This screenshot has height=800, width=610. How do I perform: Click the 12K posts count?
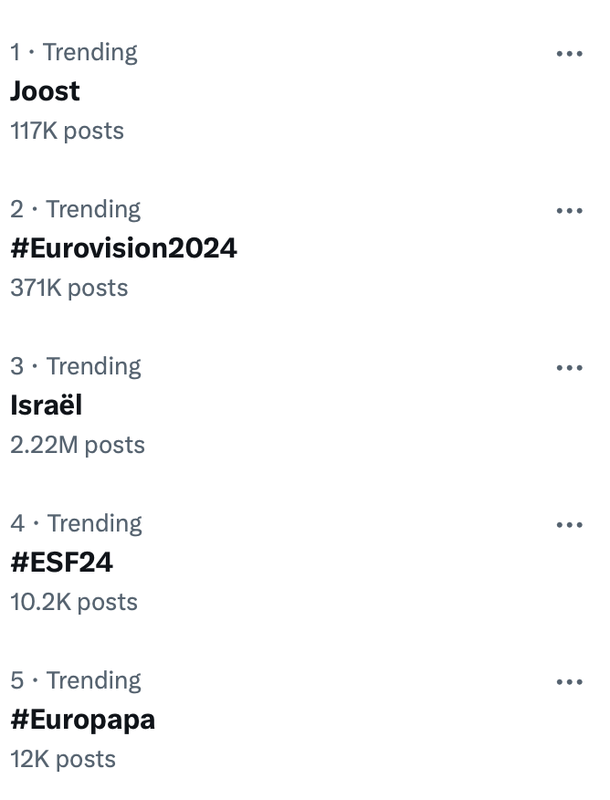(63, 760)
